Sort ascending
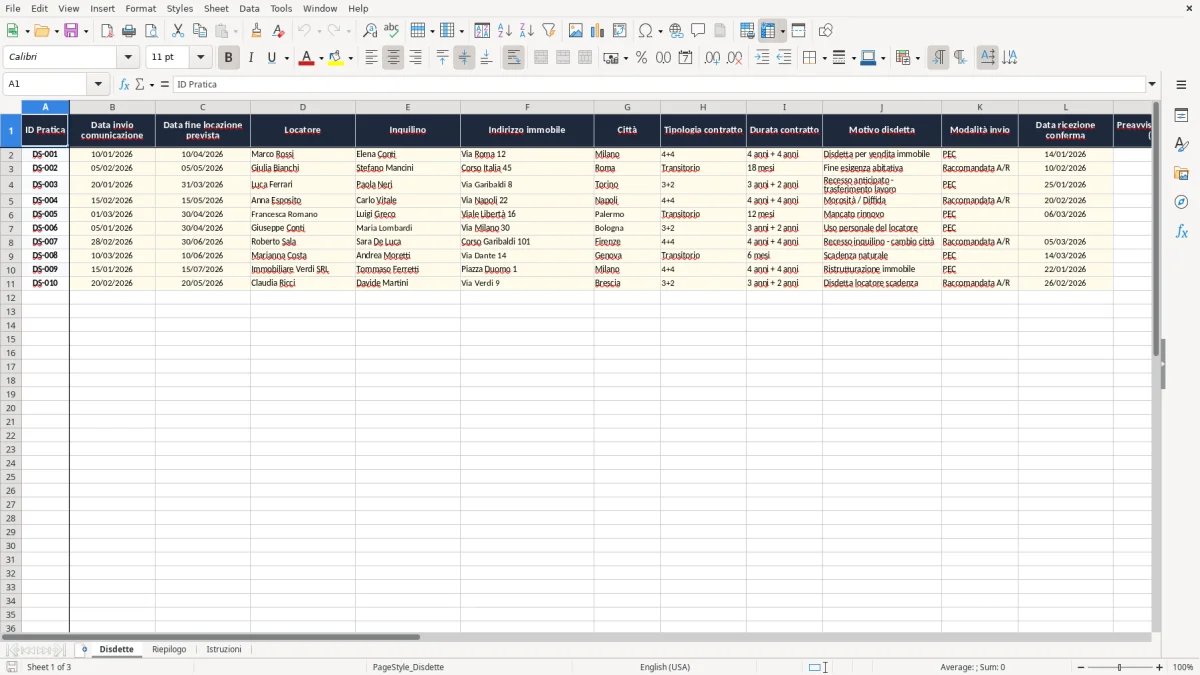Screen dimensions: 1200x675 pyautogui.click(x=505, y=31)
